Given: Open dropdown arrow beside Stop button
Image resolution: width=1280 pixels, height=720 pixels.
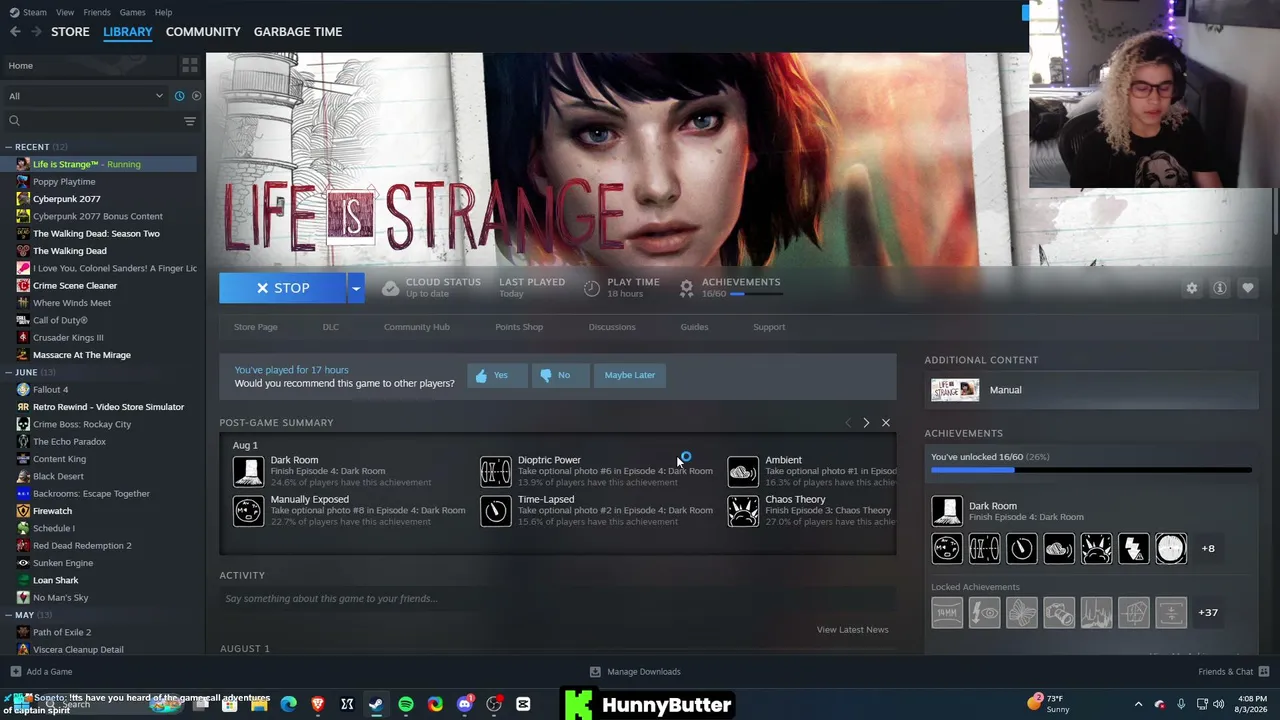Looking at the screenshot, I should pos(355,288).
